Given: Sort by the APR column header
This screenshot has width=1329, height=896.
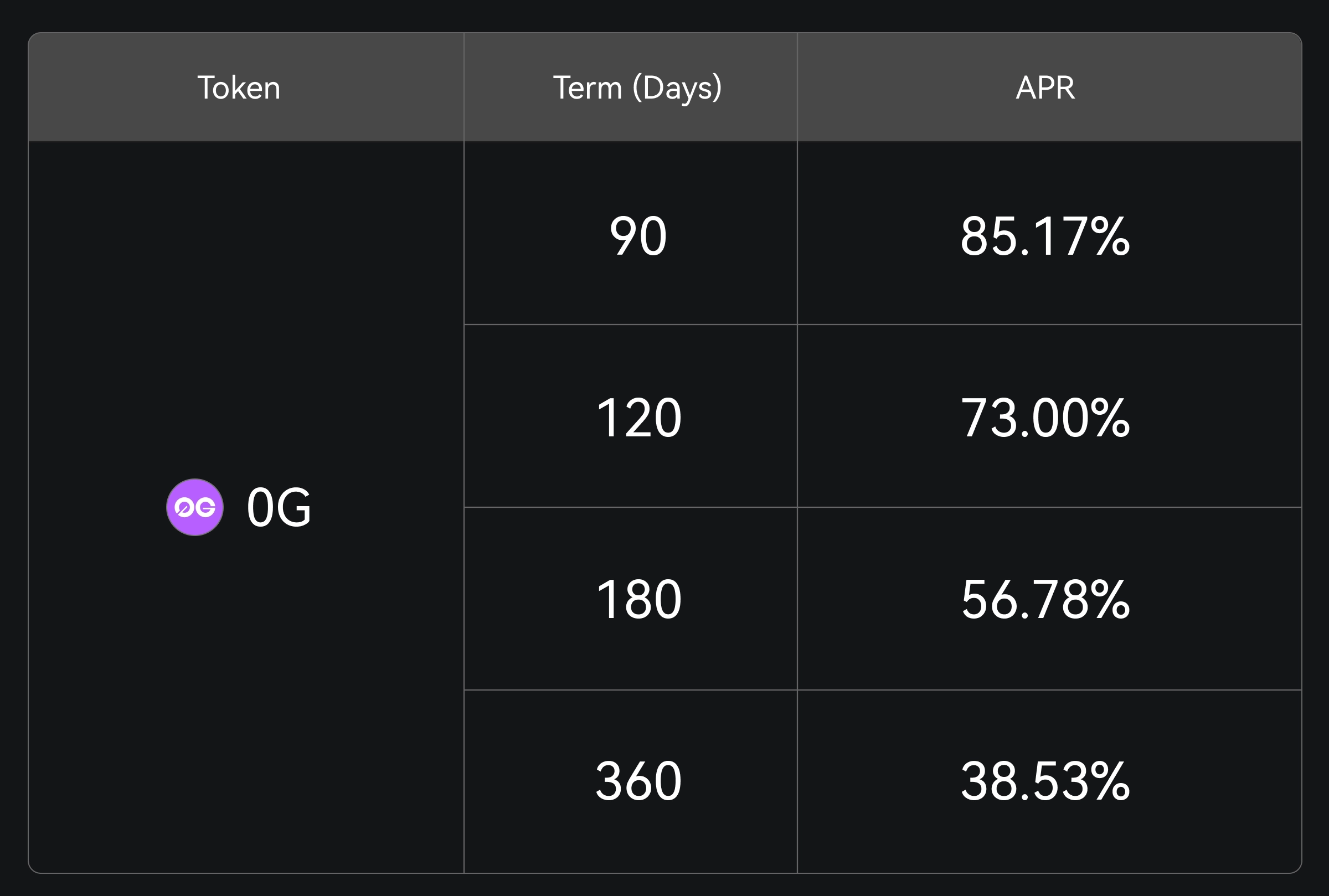Looking at the screenshot, I should coord(1045,87).
